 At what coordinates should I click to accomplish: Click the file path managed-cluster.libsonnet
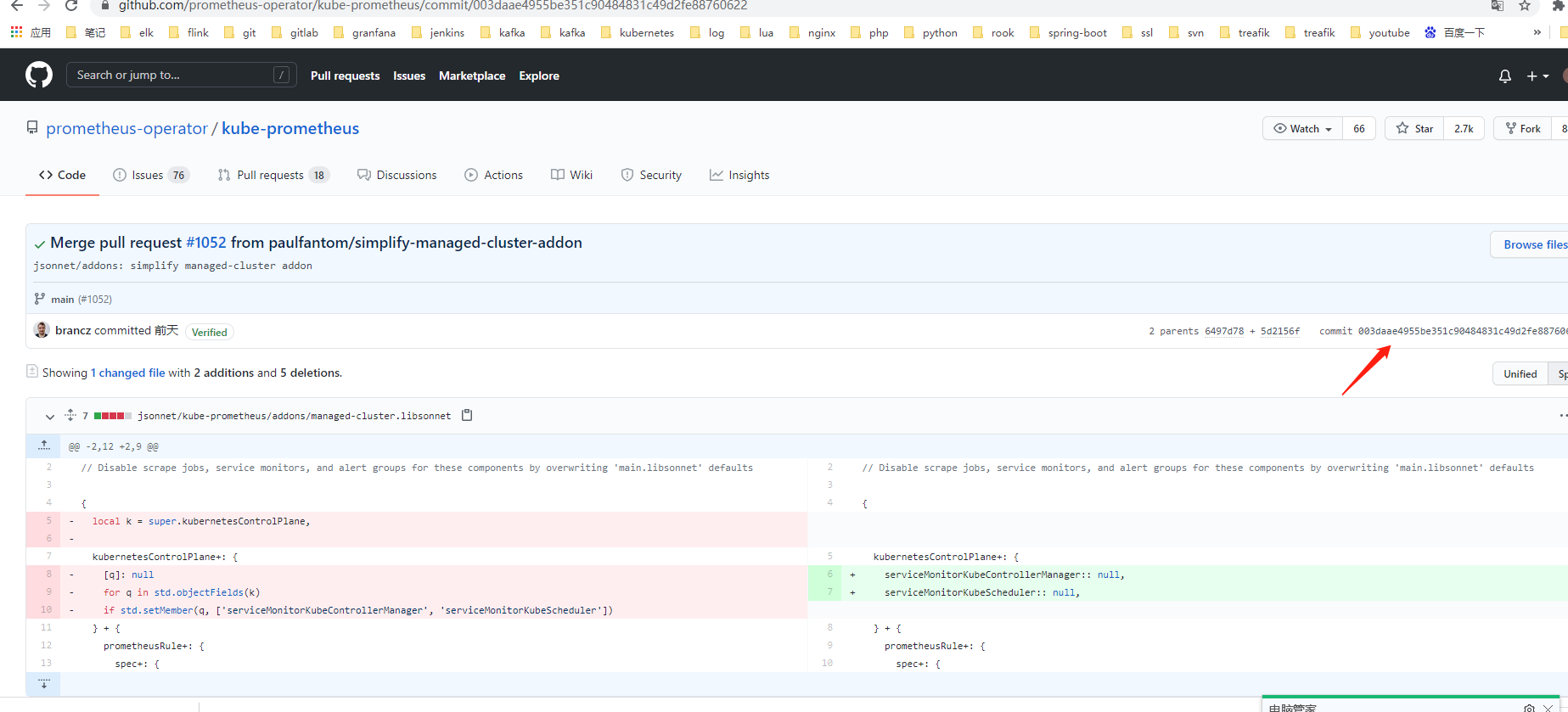294,416
